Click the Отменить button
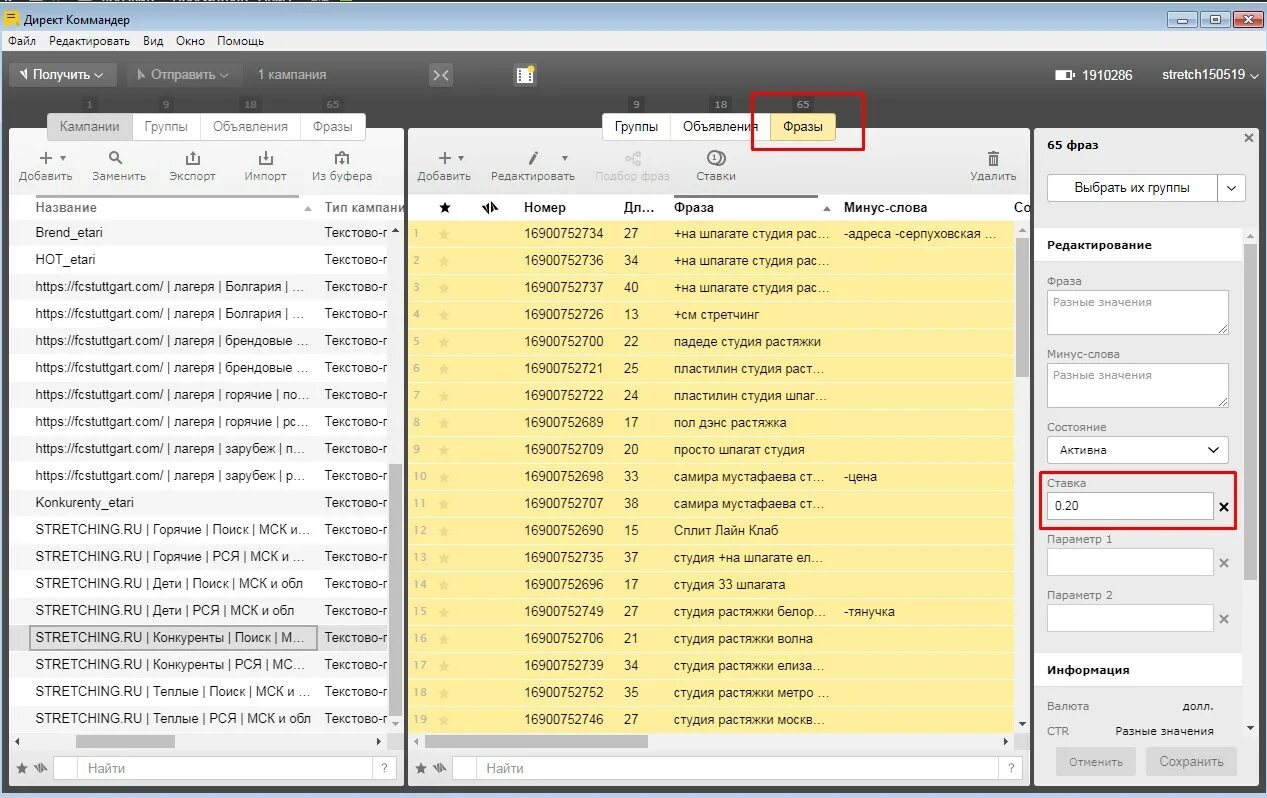The height and width of the screenshot is (798, 1267). pos(1095,762)
